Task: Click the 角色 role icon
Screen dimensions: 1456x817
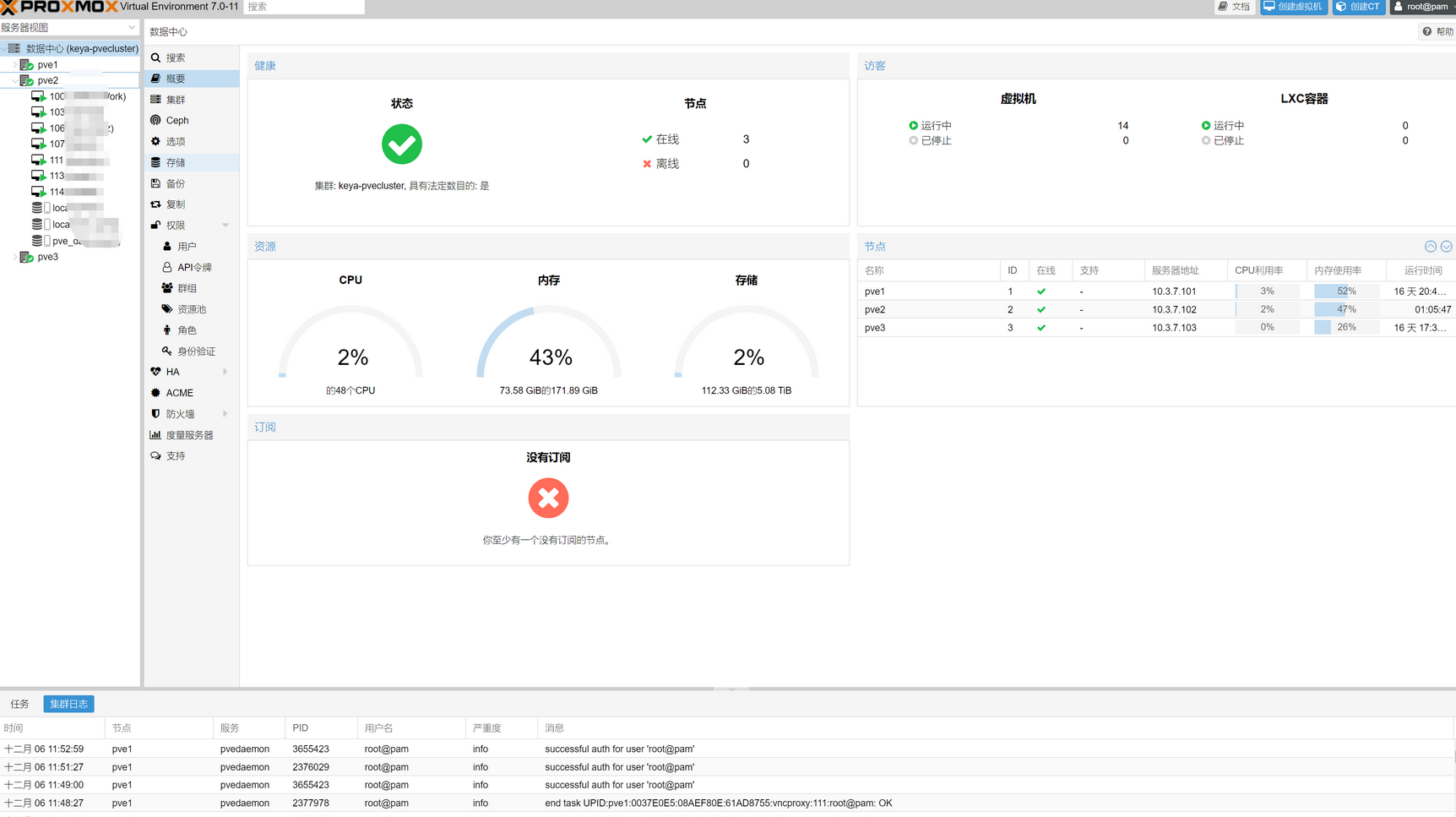Action: pyautogui.click(x=167, y=330)
